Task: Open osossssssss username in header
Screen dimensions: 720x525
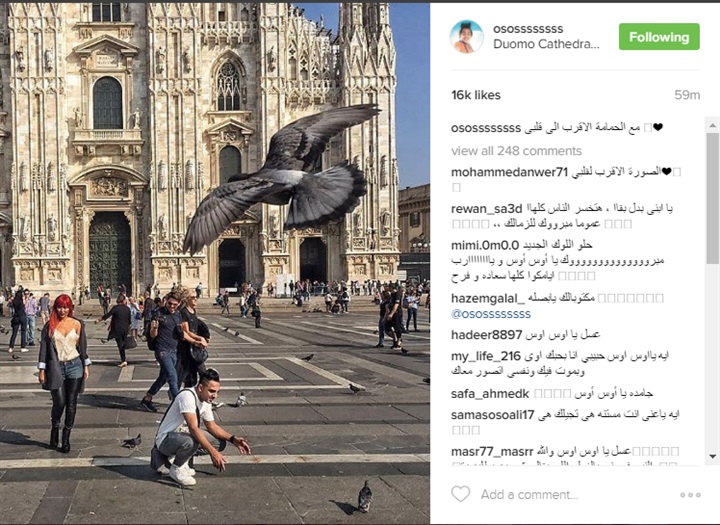Action: tap(528, 28)
